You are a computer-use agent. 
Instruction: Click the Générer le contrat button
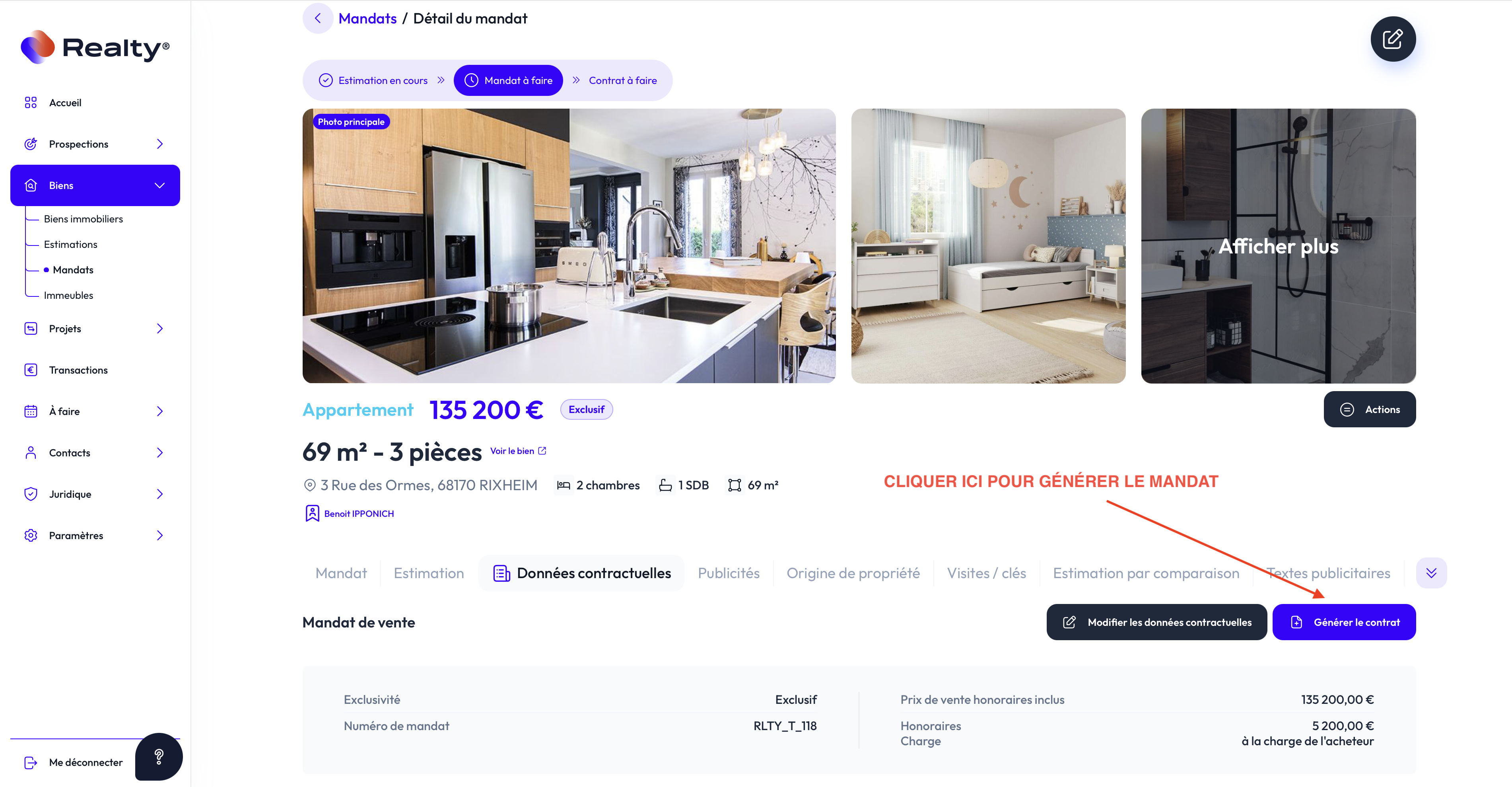(x=1343, y=622)
